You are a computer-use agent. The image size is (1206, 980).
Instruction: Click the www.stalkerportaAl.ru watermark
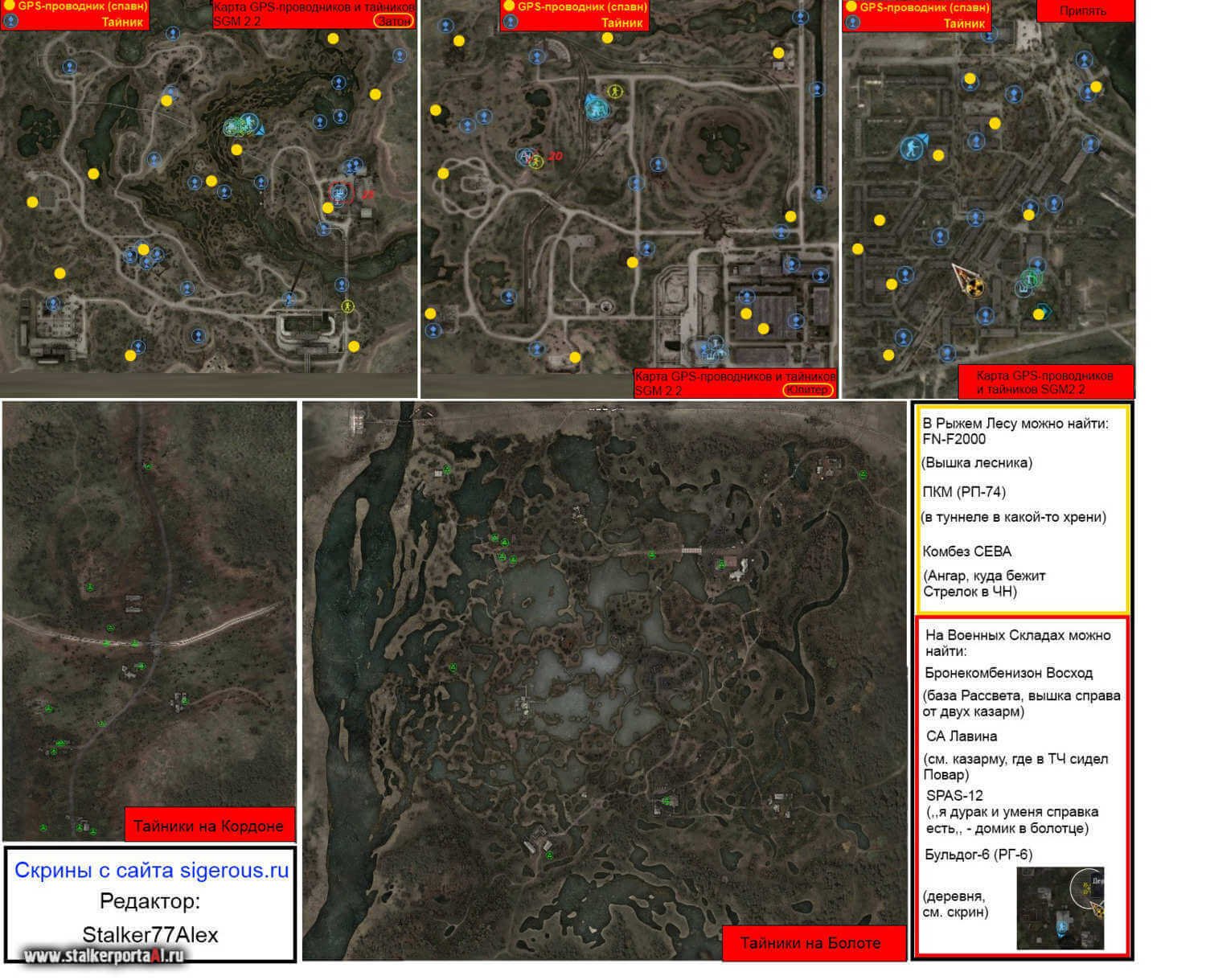104,956
